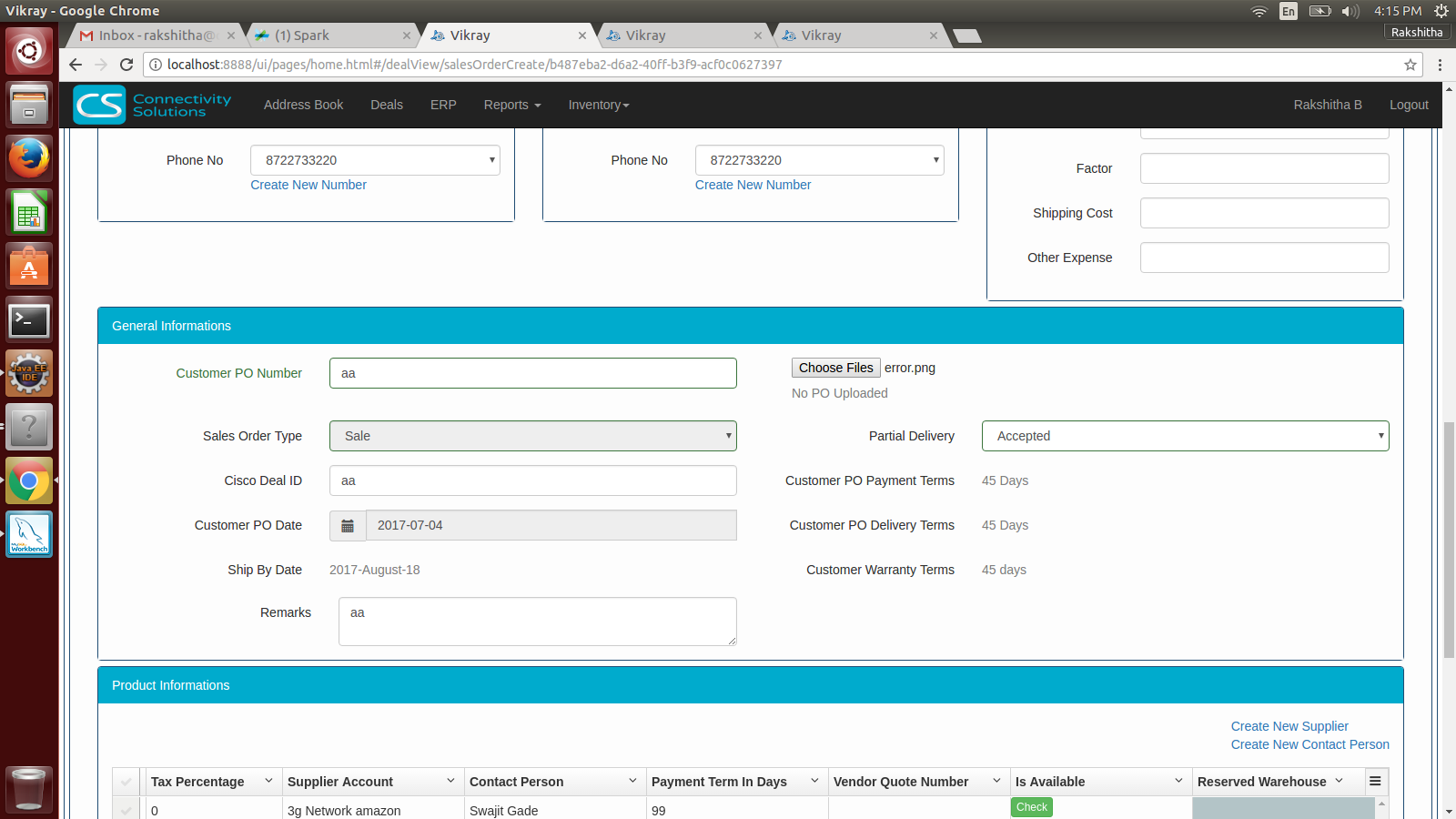The height and width of the screenshot is (819, 1456).
Task: Open the Supplier Account column menu arrow
Action: [x=450, y=781]
